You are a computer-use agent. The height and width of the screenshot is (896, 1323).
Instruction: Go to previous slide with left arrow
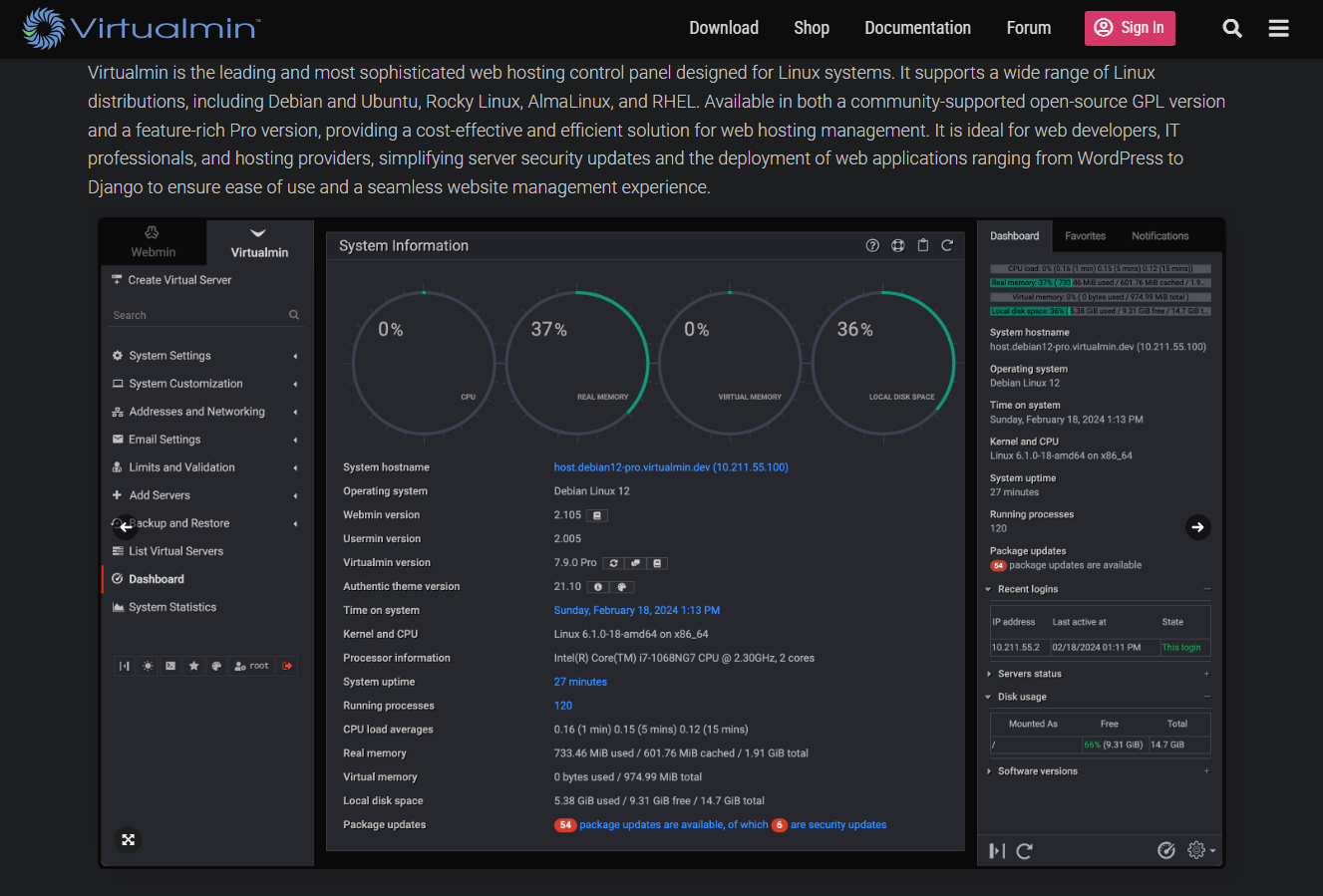(x=125, y=527)
